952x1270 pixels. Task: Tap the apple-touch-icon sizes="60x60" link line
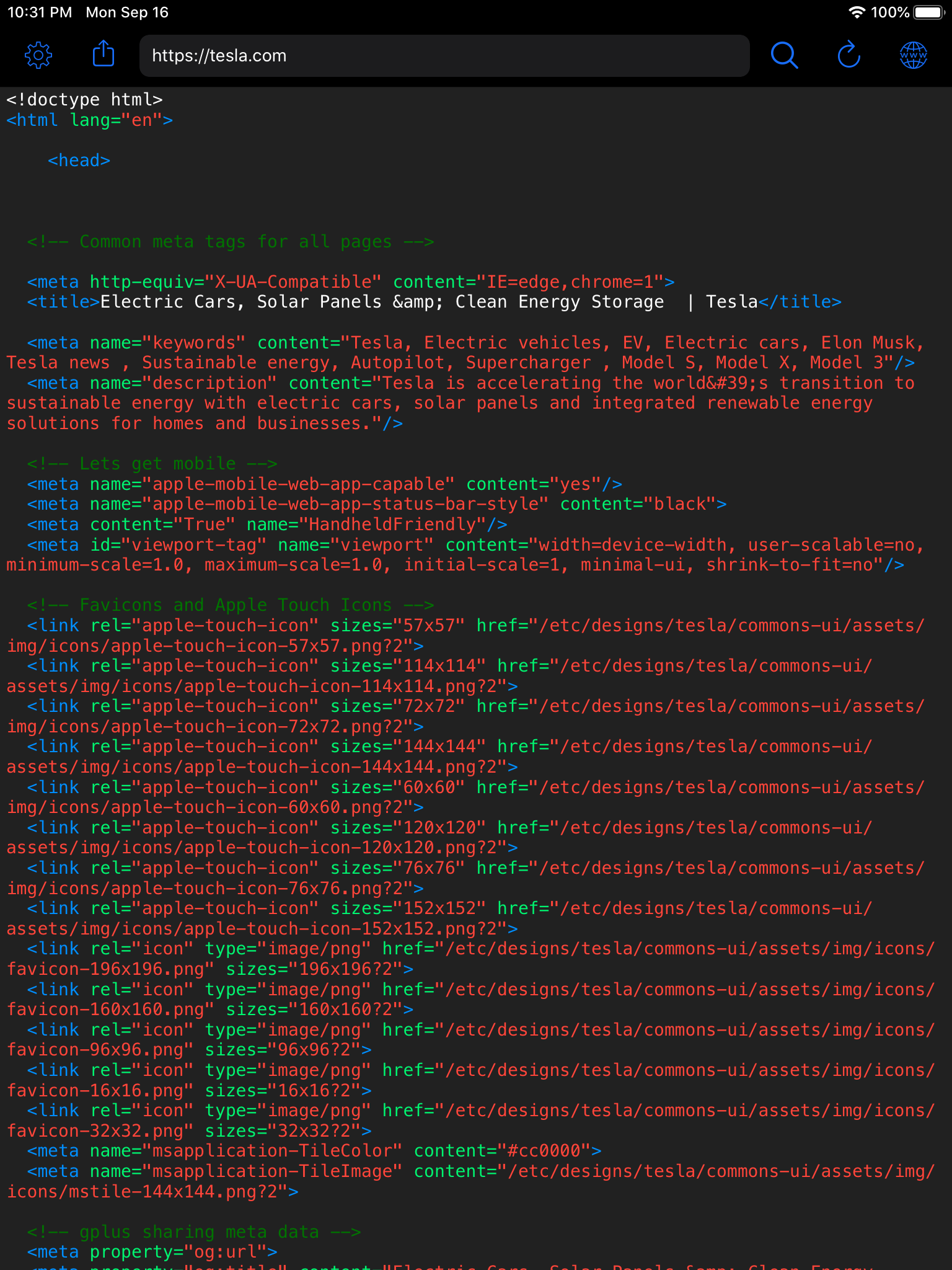[x=465, y=797]
